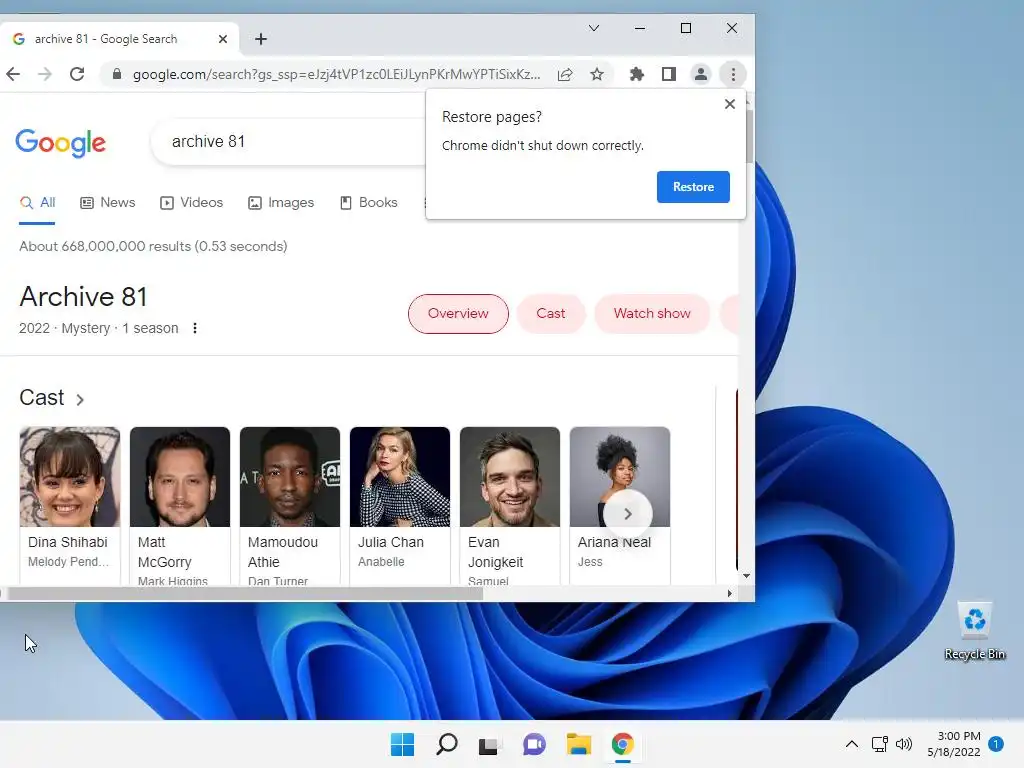Dismiss the Restore pages popup

(x=730, y=104)
